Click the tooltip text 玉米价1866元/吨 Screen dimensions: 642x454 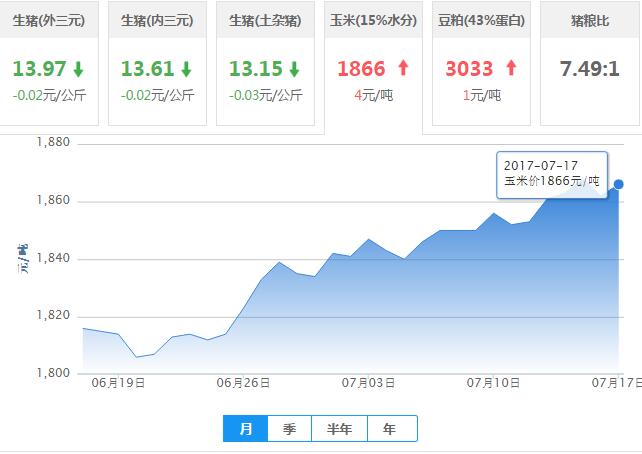coord(552,181)
